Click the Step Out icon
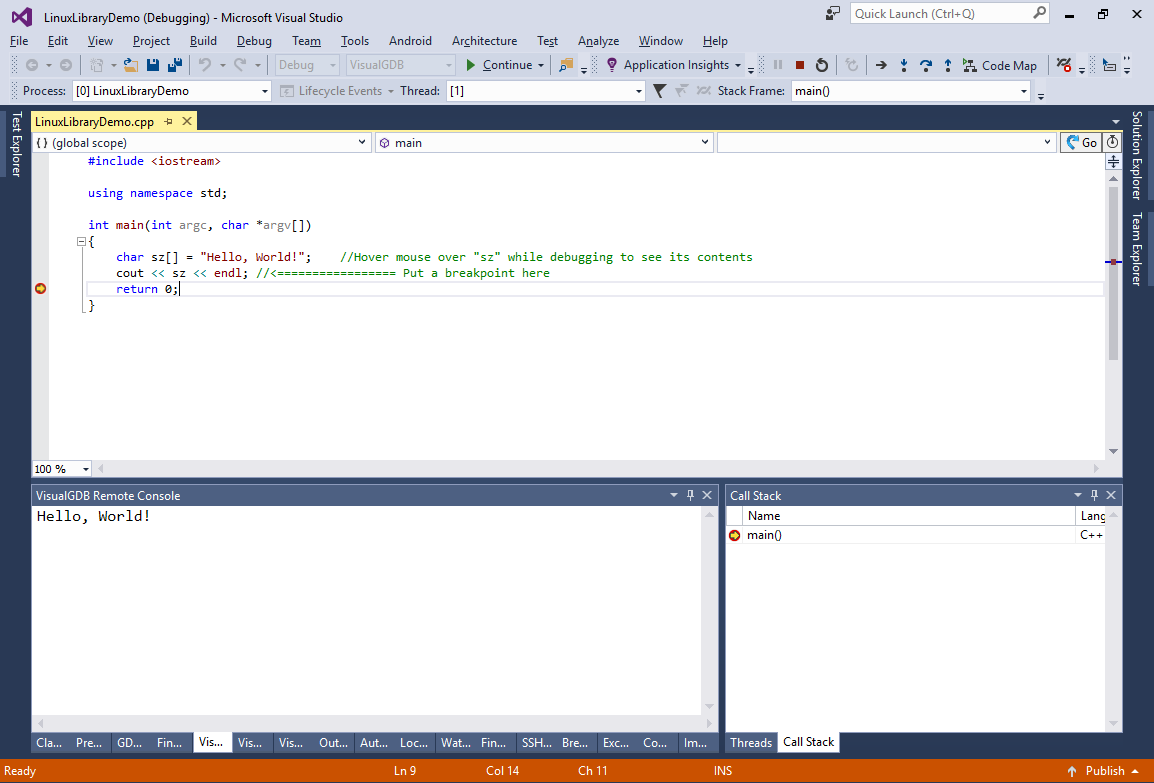 948,65
